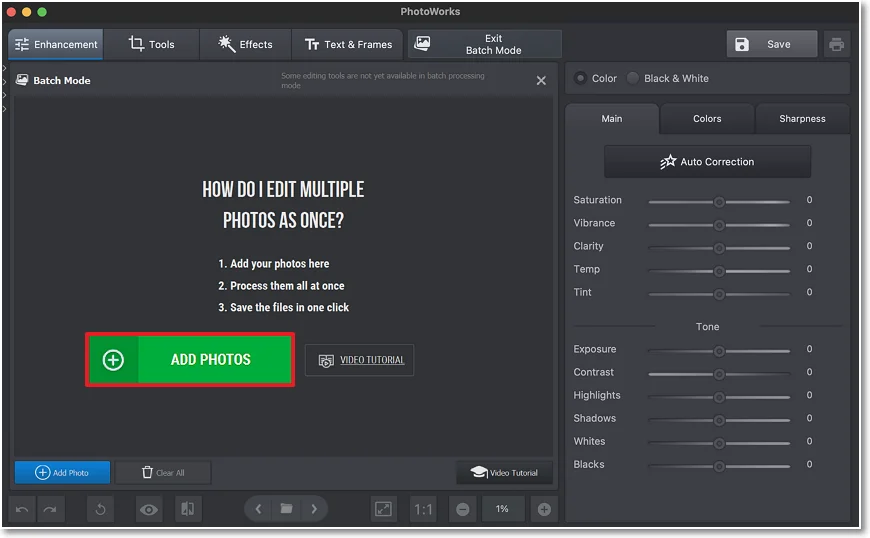Click Clear All button
Image resolution: width=870 pixels, height=538 pixels.
pos(163,473)
